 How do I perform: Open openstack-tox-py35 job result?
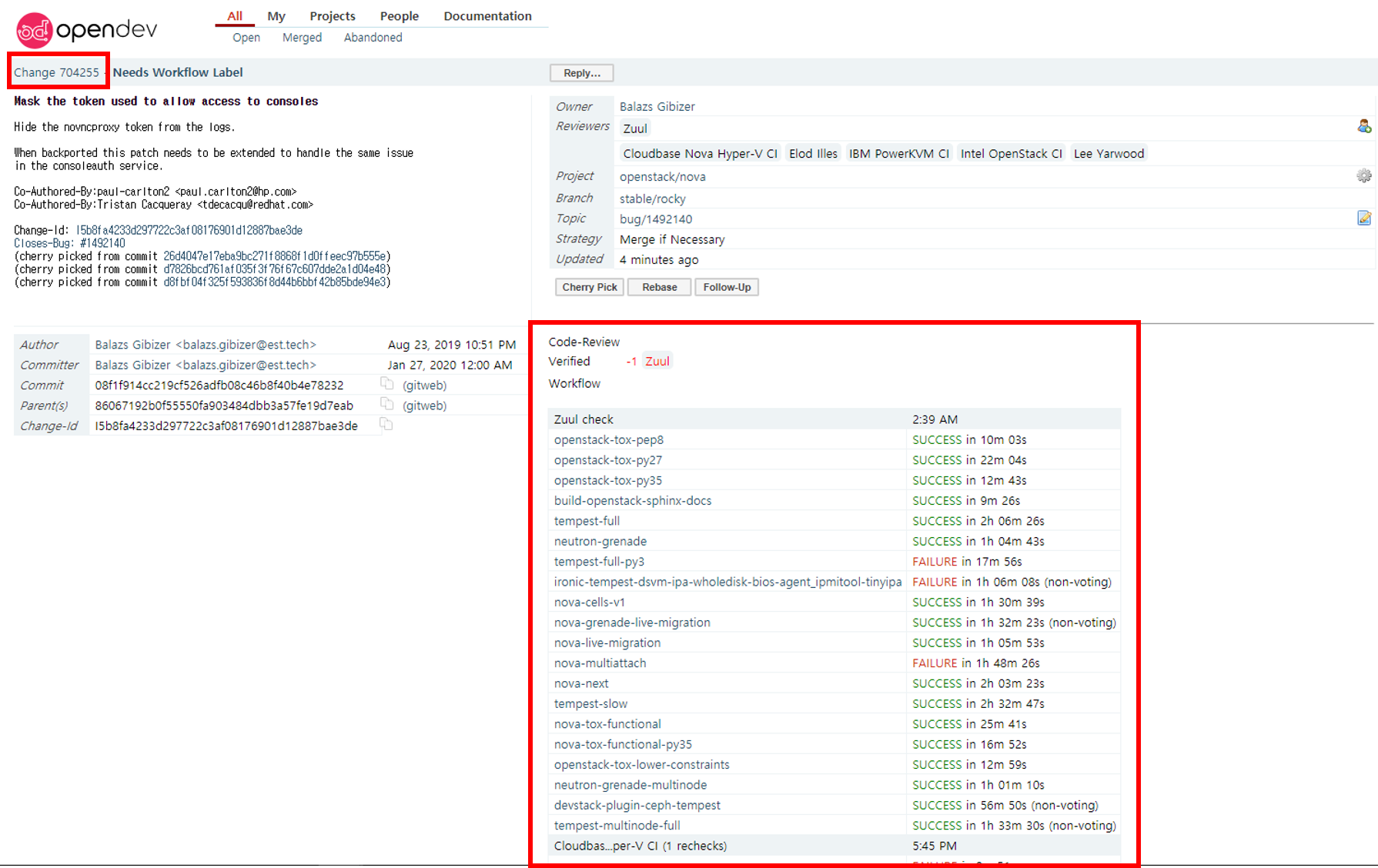click(608, 480)
